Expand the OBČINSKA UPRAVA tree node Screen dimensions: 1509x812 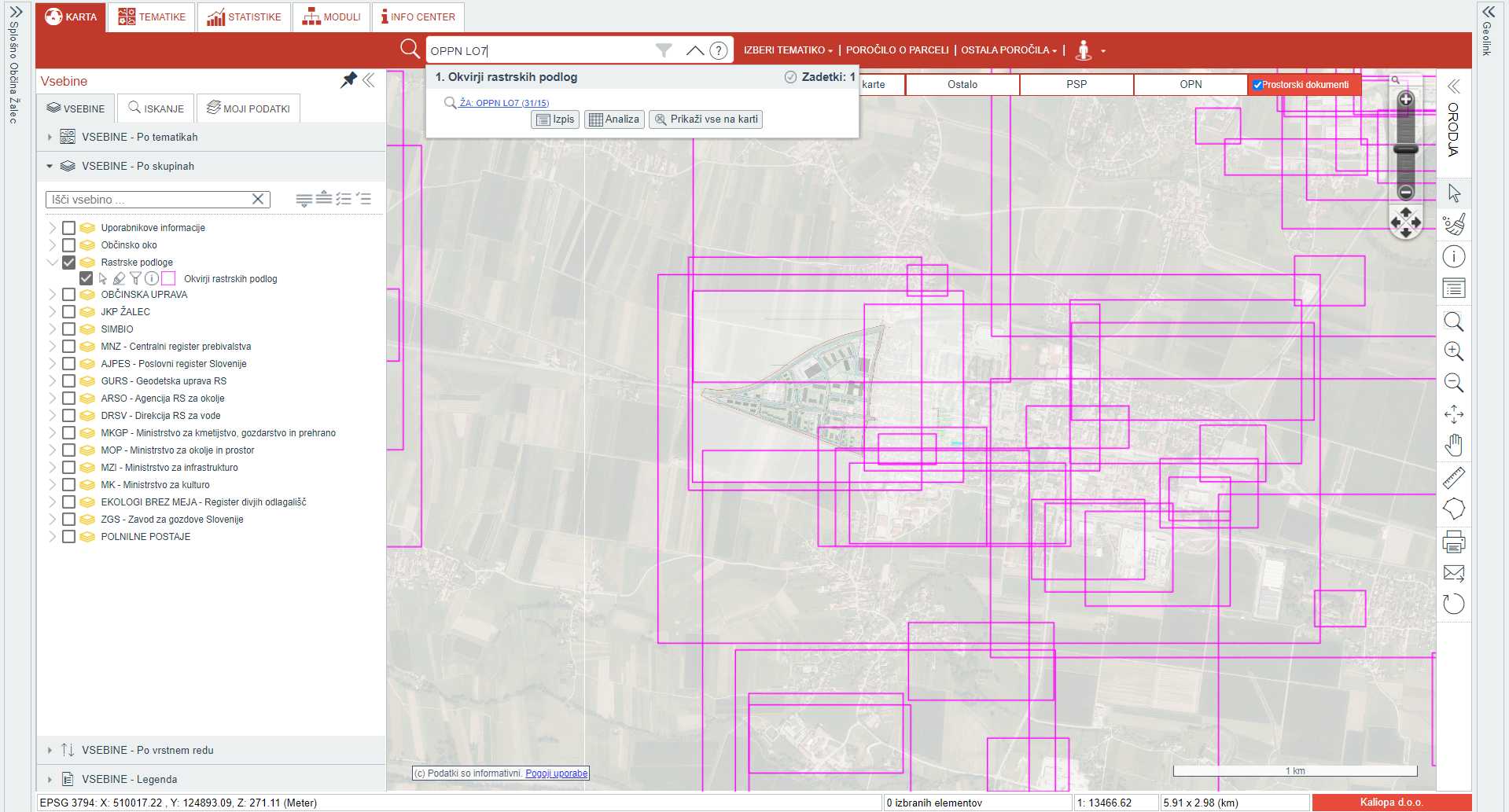click(52, 295)
